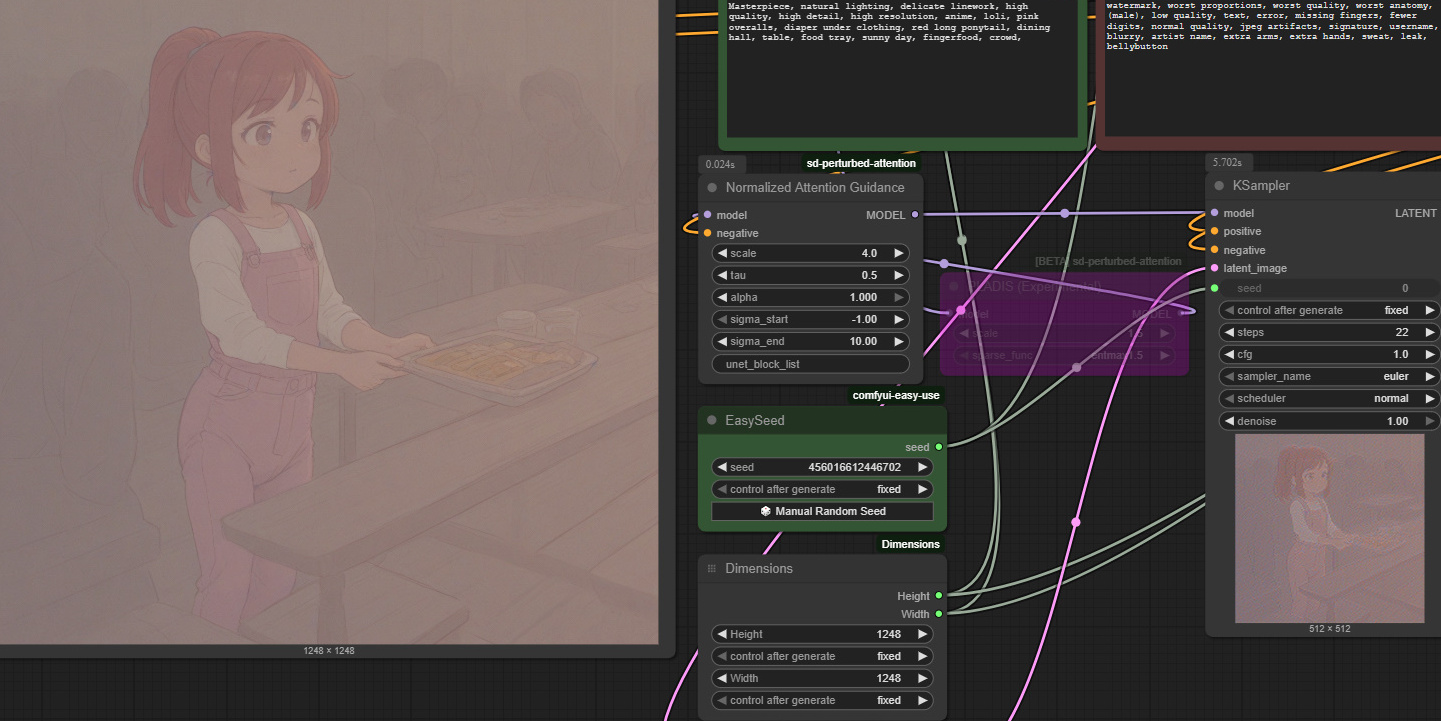Click the negative input port of Normalized Attention Guidance

(708, 233)
